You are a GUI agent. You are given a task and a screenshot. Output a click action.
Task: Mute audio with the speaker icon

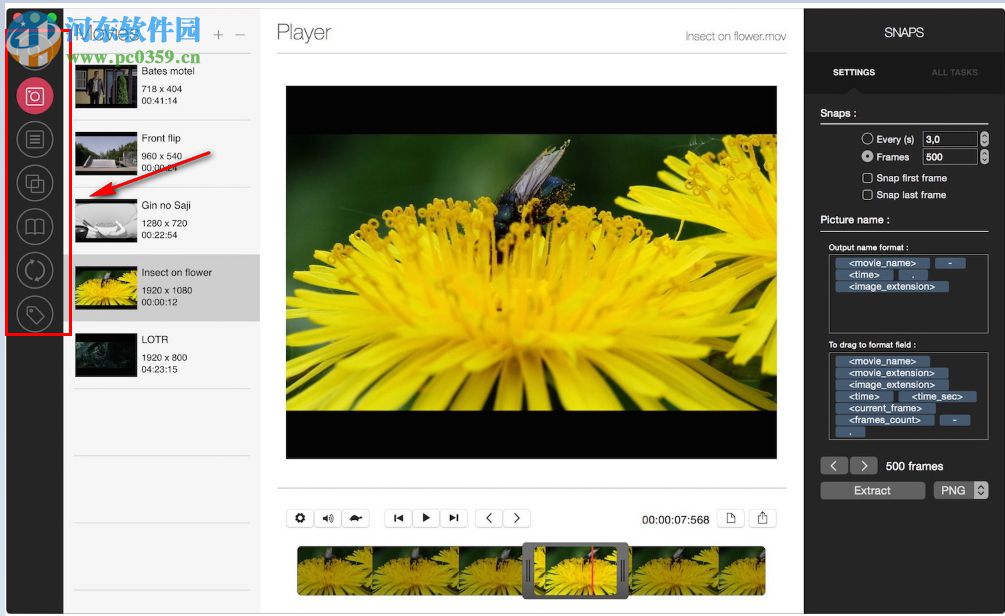pos(328,517)
